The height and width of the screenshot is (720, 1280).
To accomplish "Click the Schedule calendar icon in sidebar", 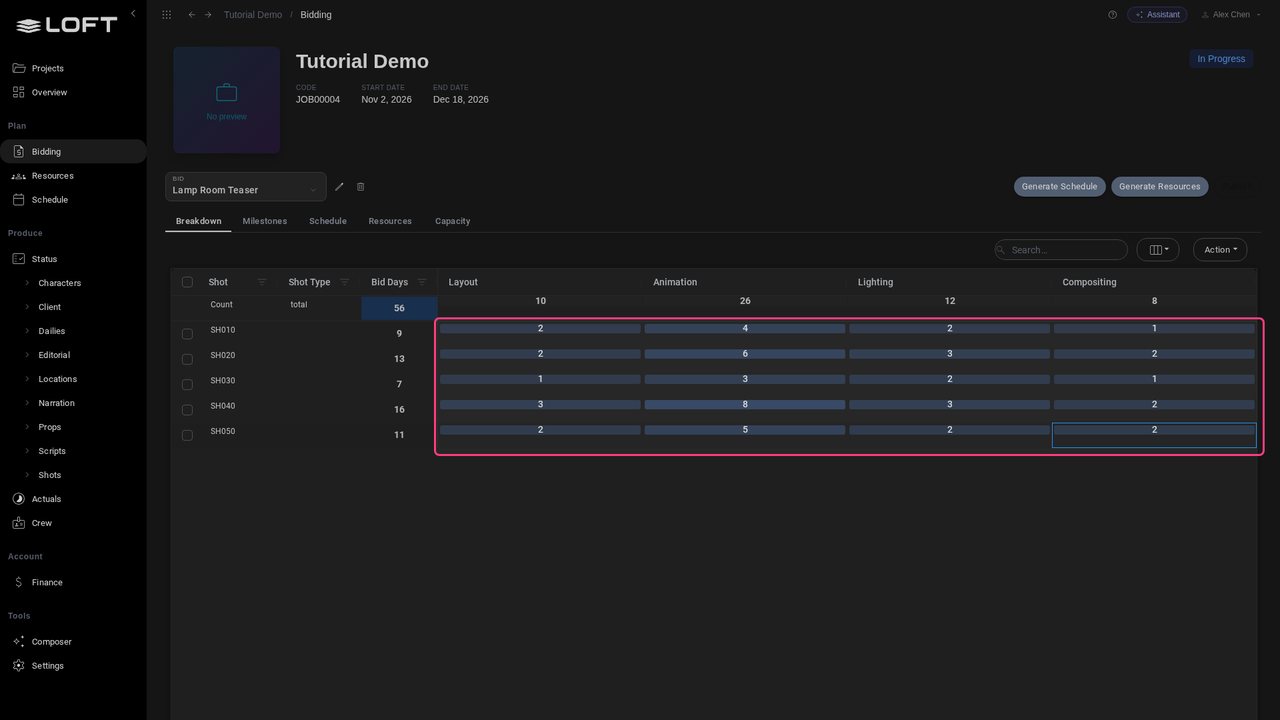I will [x=19, y=200].
